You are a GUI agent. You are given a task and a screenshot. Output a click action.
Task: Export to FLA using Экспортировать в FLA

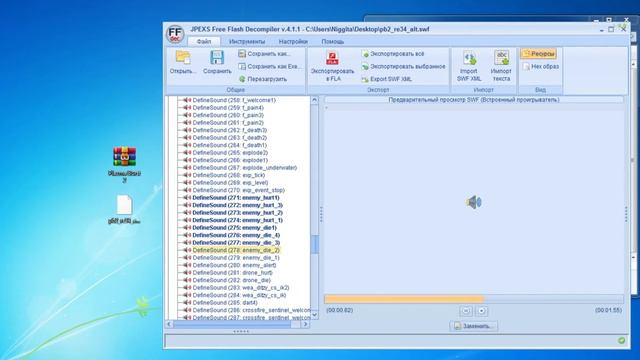332,66
